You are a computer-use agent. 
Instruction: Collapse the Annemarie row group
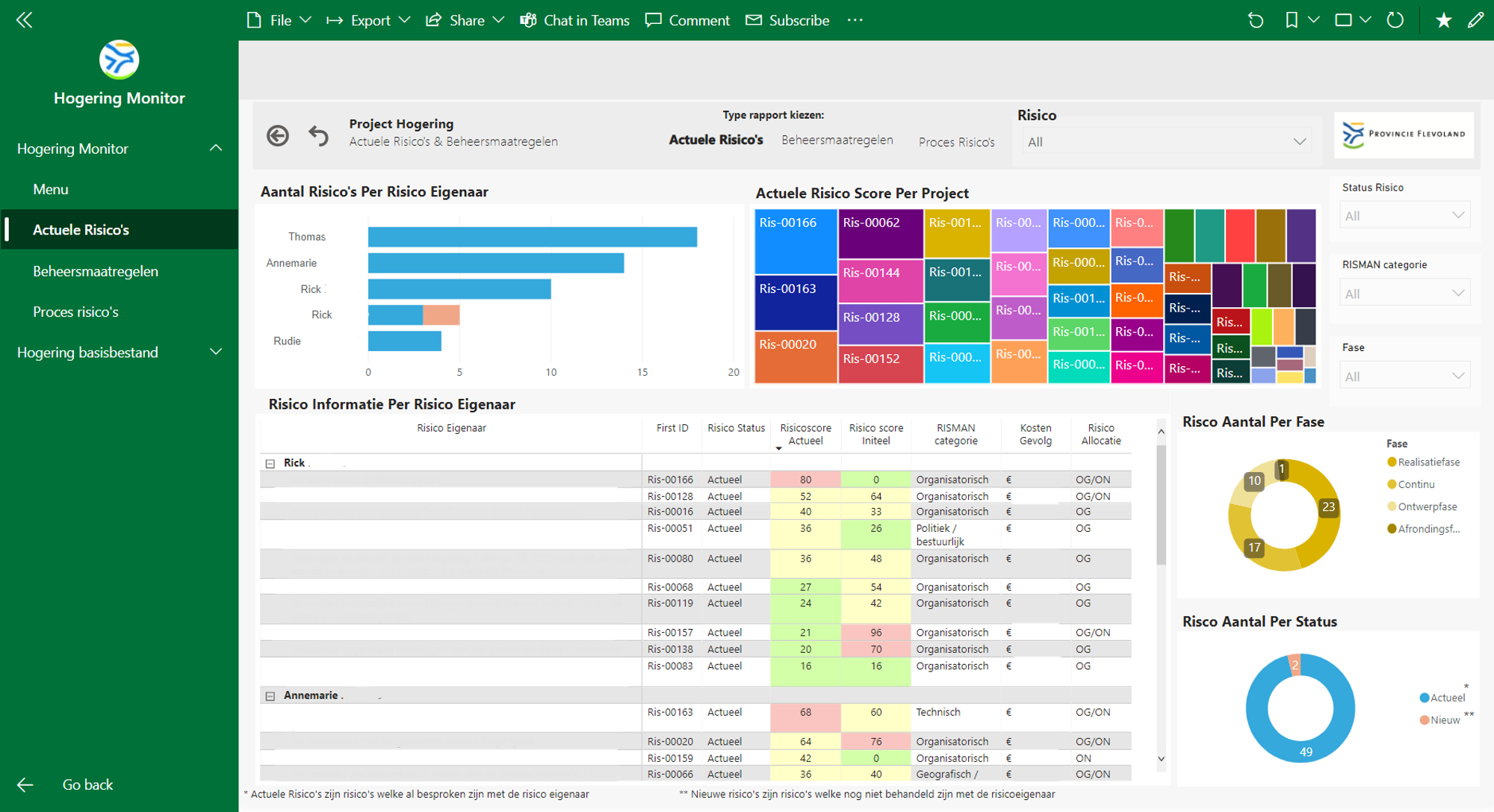[x=270, y=696]
